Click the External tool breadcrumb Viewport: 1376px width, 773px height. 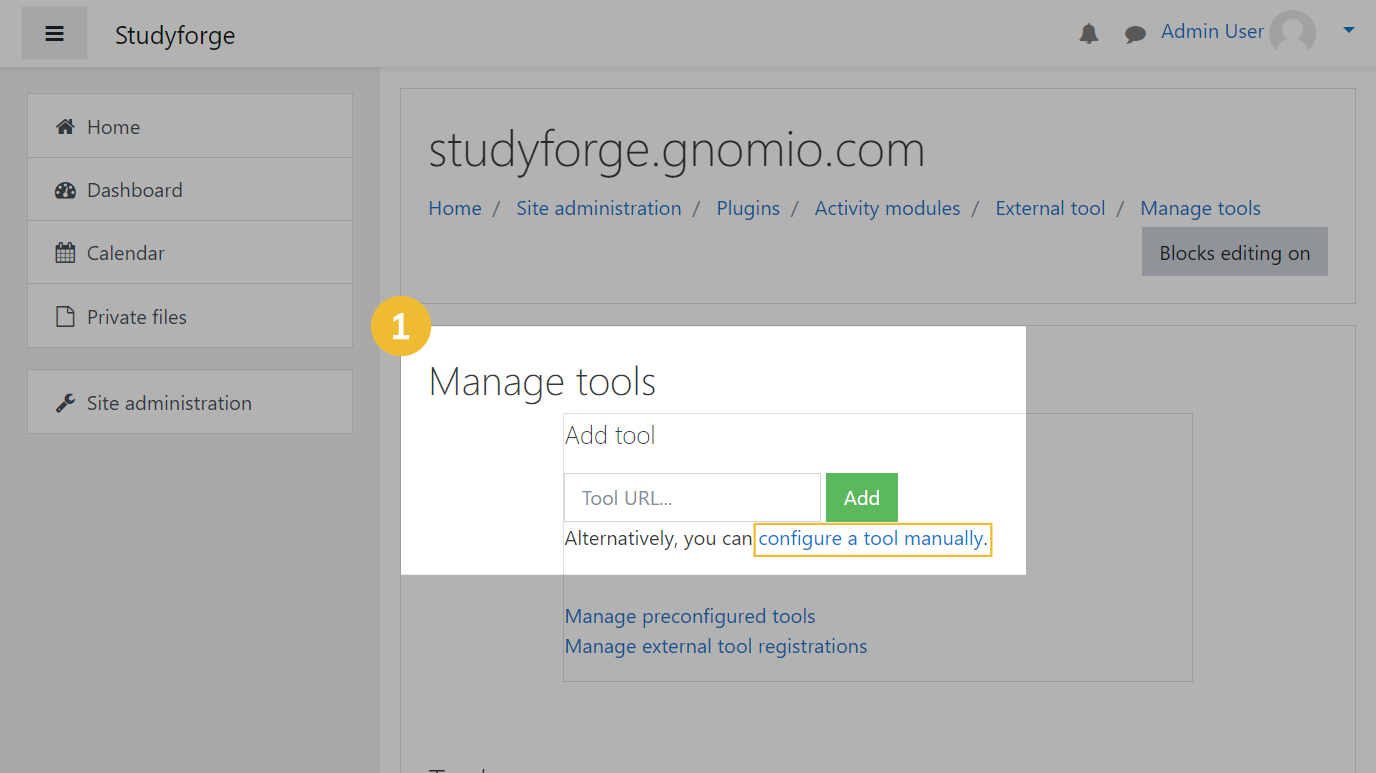[x=1050, y=208]
